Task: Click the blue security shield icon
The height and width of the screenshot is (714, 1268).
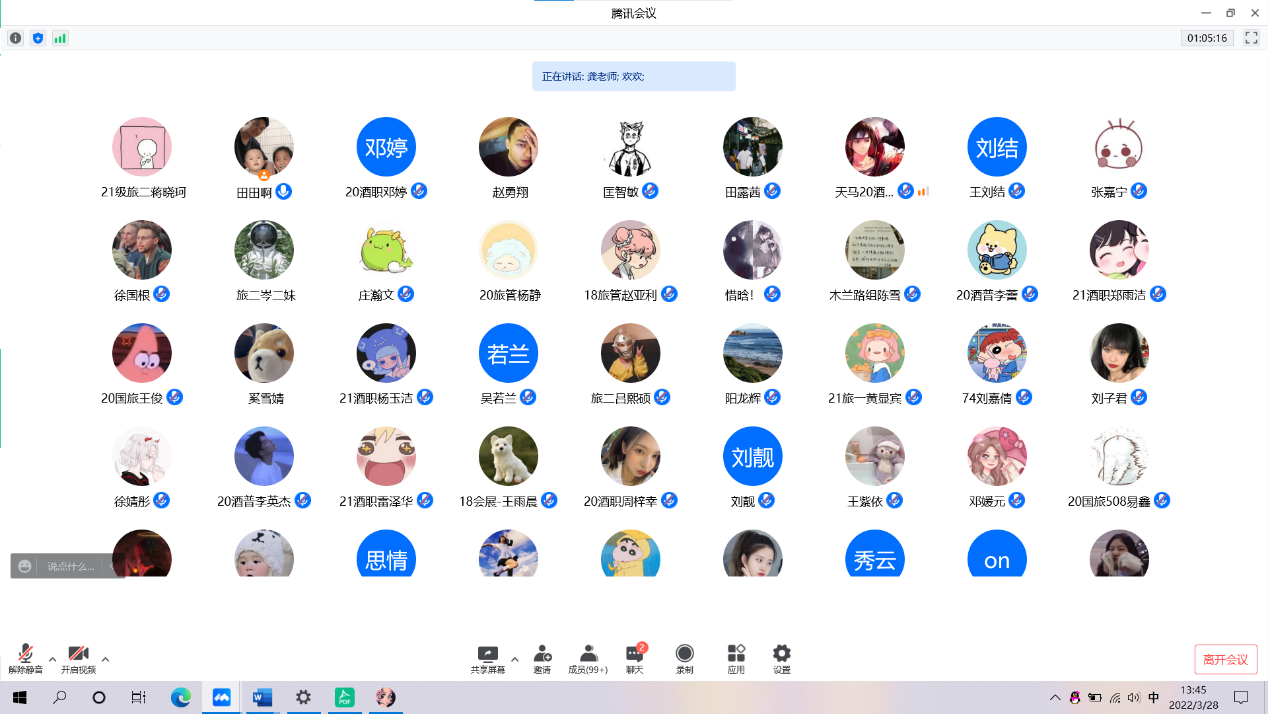Action: 38,38
